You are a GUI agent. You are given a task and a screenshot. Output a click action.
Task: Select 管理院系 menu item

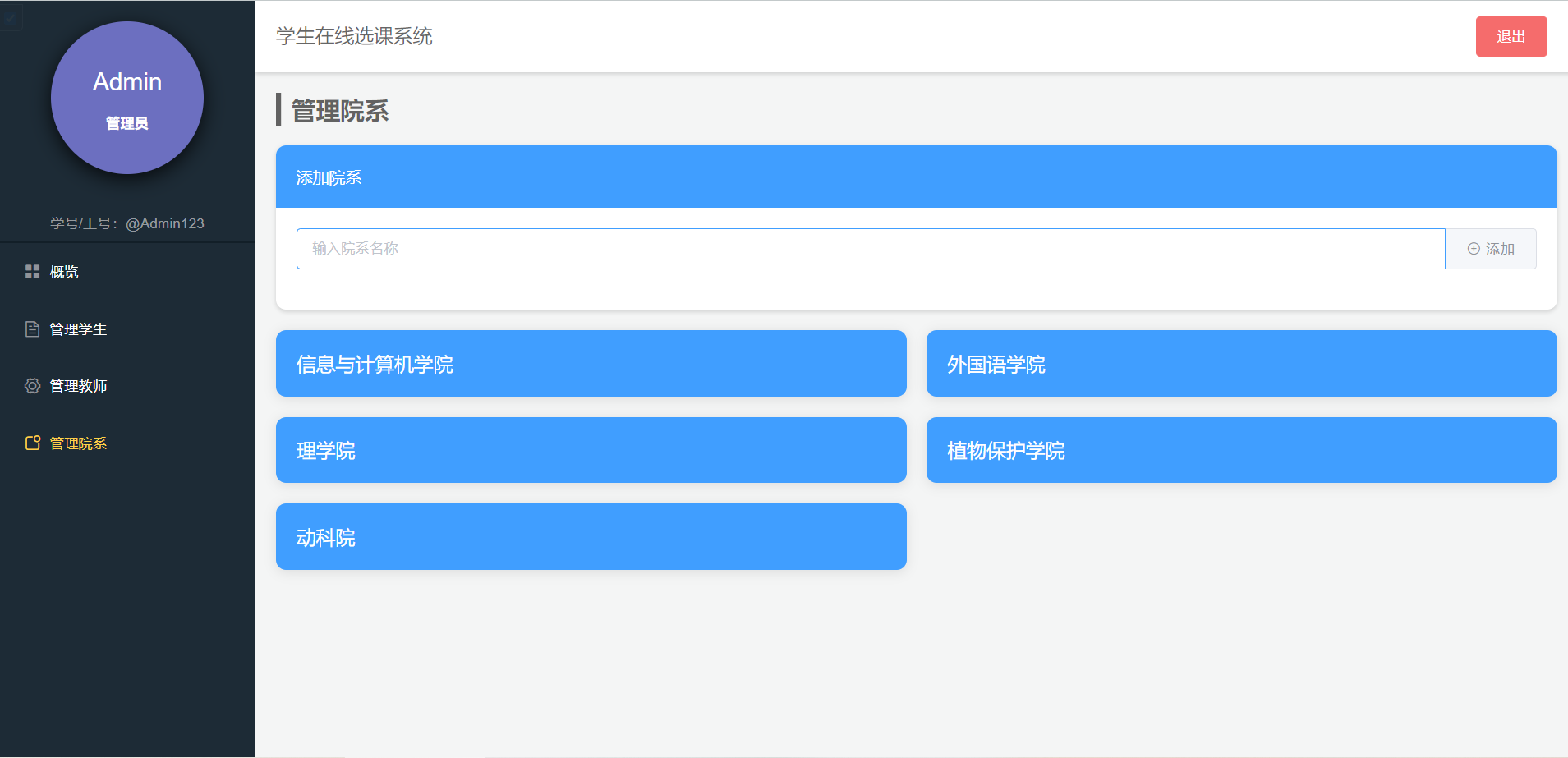click(x=127, y=443)
